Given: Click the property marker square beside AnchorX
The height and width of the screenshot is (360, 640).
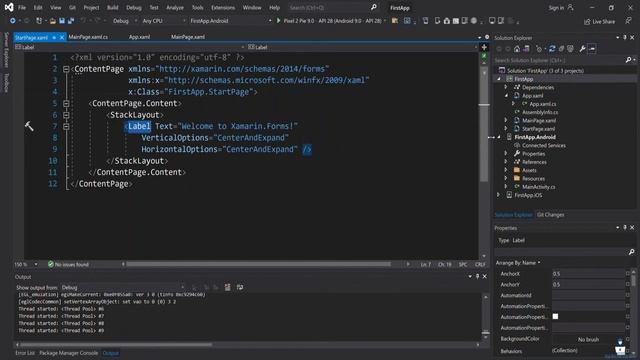Looking at the screenshot, I should tap(628, 273).
